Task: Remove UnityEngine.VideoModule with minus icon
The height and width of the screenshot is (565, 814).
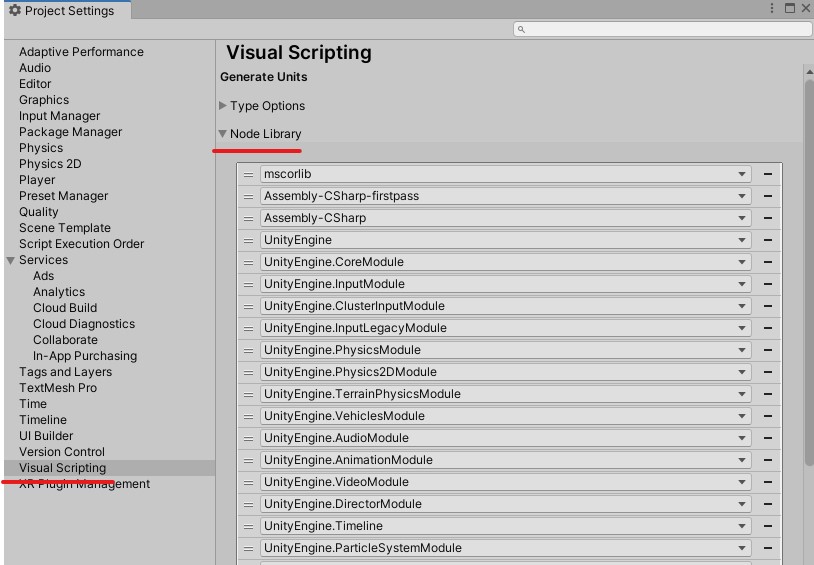Action: (767, 482)
